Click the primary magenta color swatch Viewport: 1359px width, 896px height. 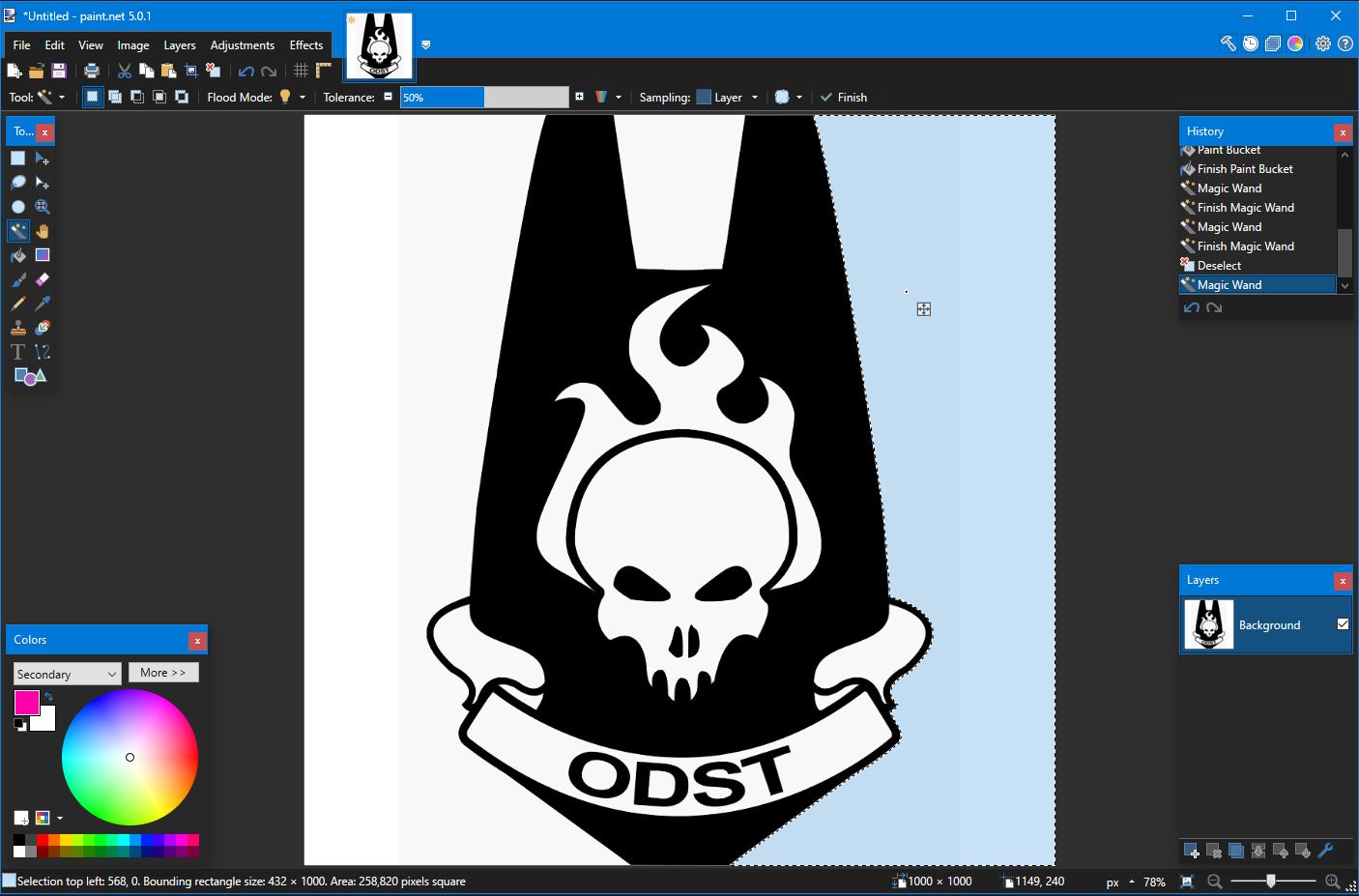click(x=26, y=703)
